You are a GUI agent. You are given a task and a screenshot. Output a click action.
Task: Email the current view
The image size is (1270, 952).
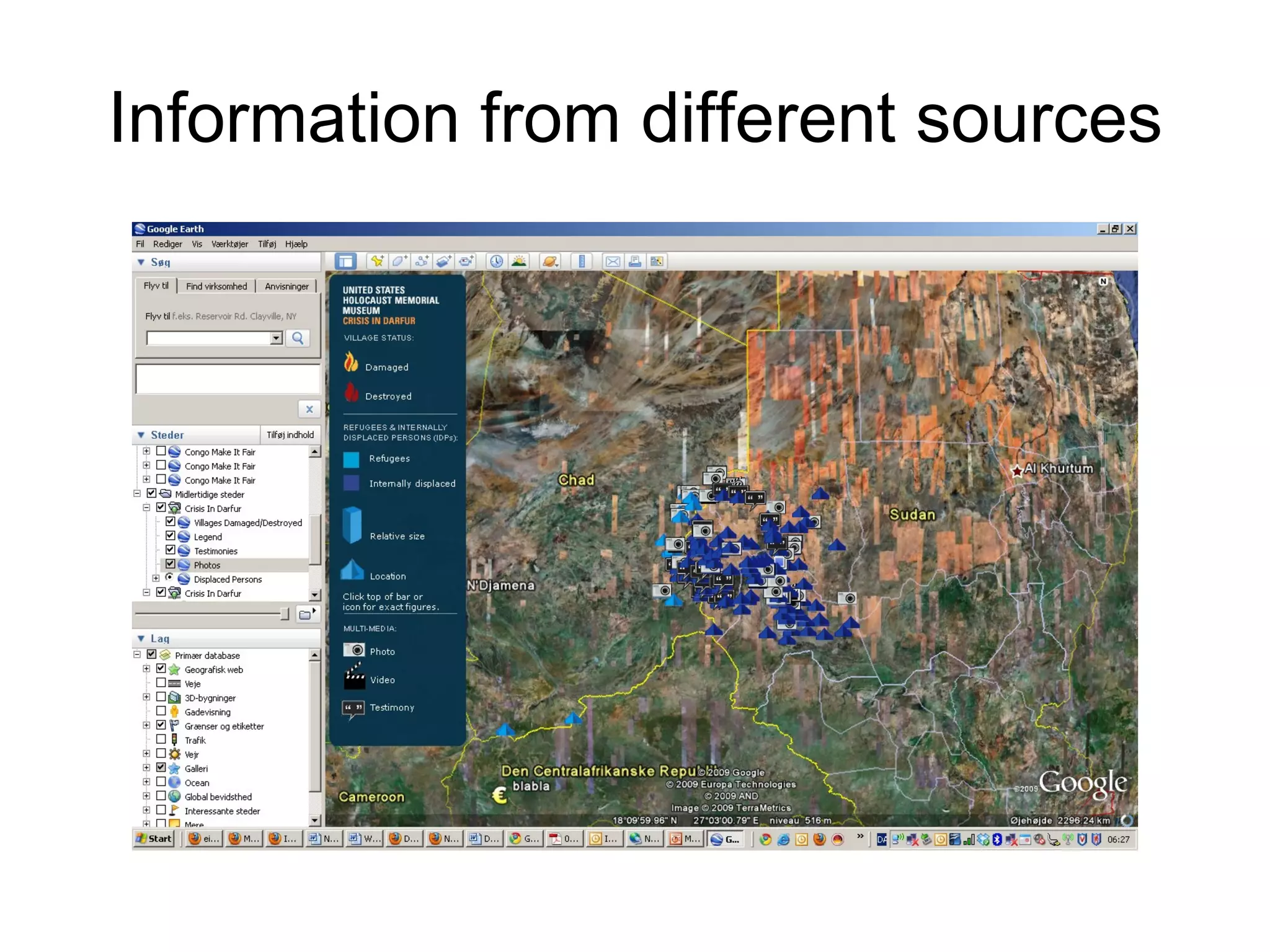613,262
